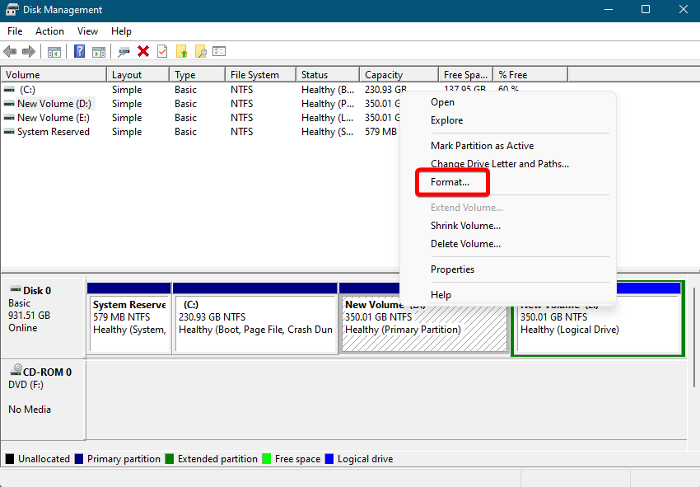Click Delete Volume... in context menu
This screenshot has height=487, width=700.
pyautogui.click(x=465, y=244)
